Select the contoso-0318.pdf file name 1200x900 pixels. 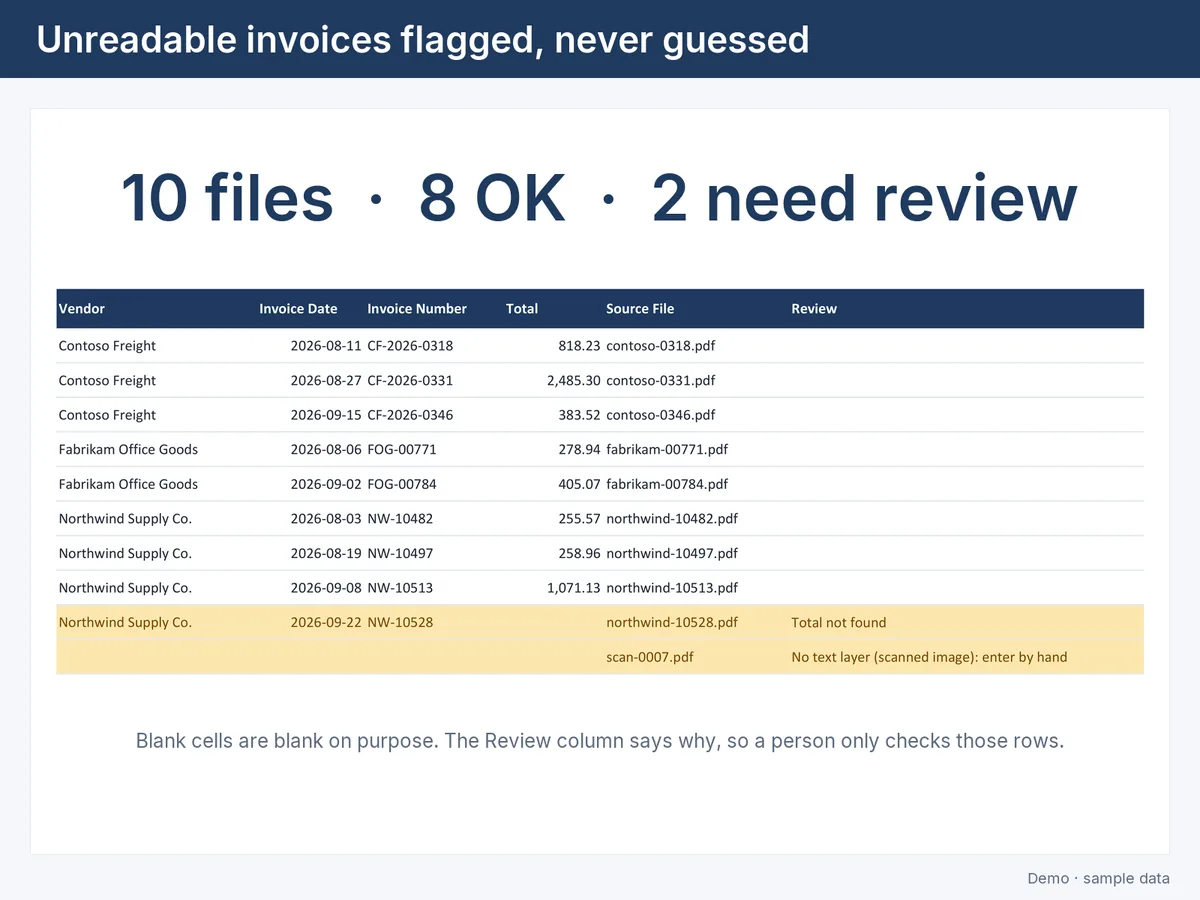coord(661,346)
